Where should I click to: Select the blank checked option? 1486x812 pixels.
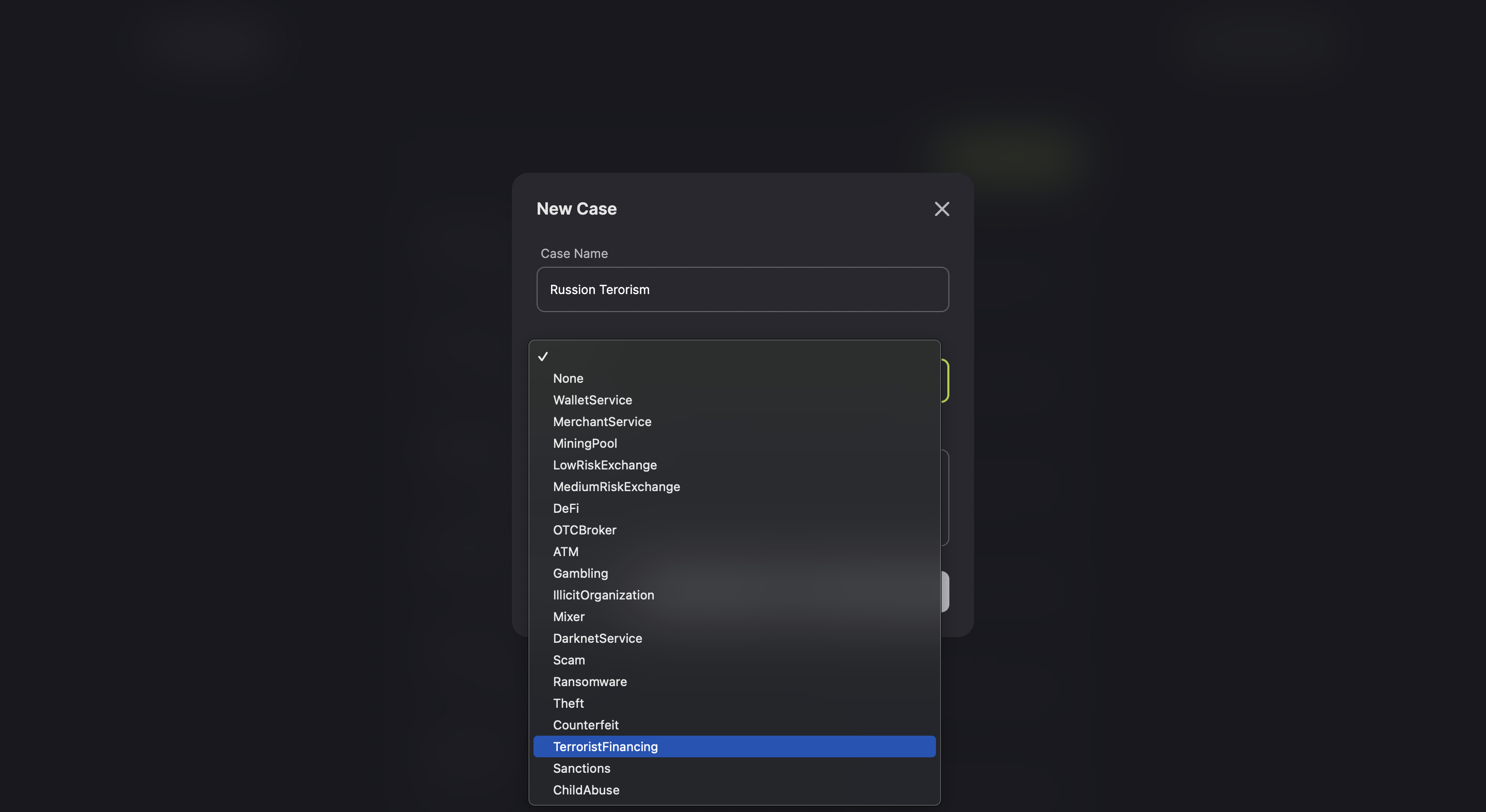[x=734, y=356]
